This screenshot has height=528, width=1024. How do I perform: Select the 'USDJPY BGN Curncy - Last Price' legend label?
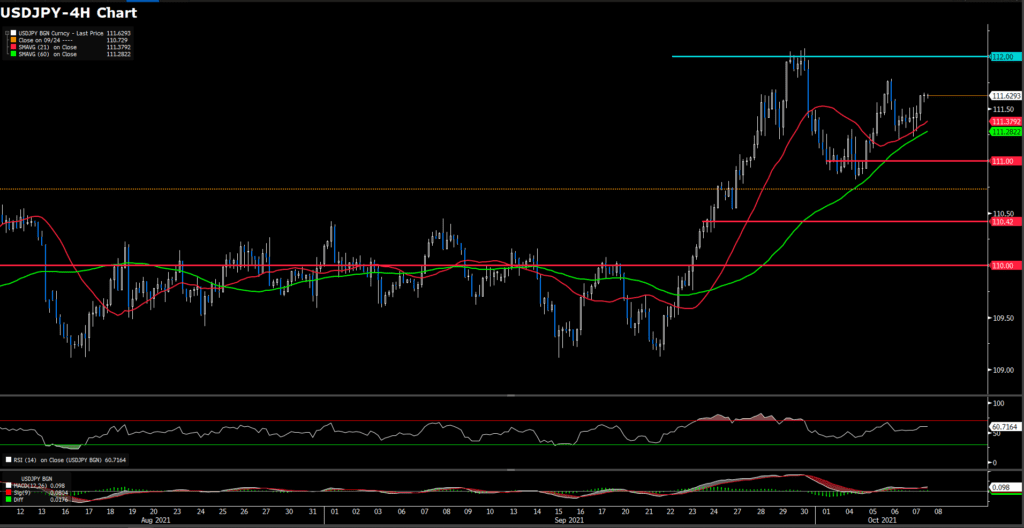click(61, 33)
